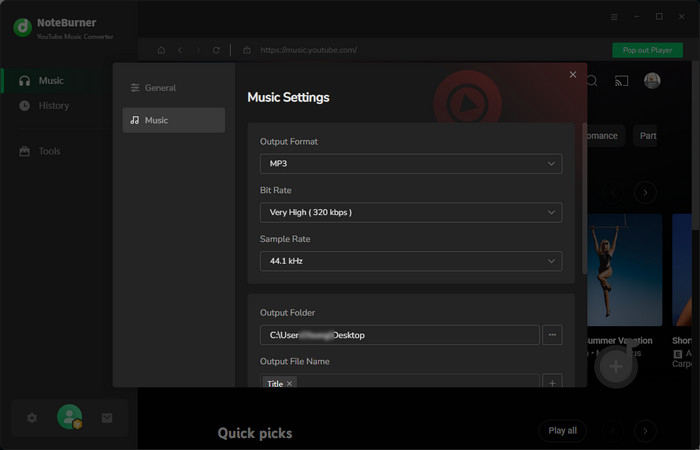The height and width of the screenshot is (450, 700).
Task: Click the mail envelope icon
Action: pyautogui.click(x=107, y=418)
